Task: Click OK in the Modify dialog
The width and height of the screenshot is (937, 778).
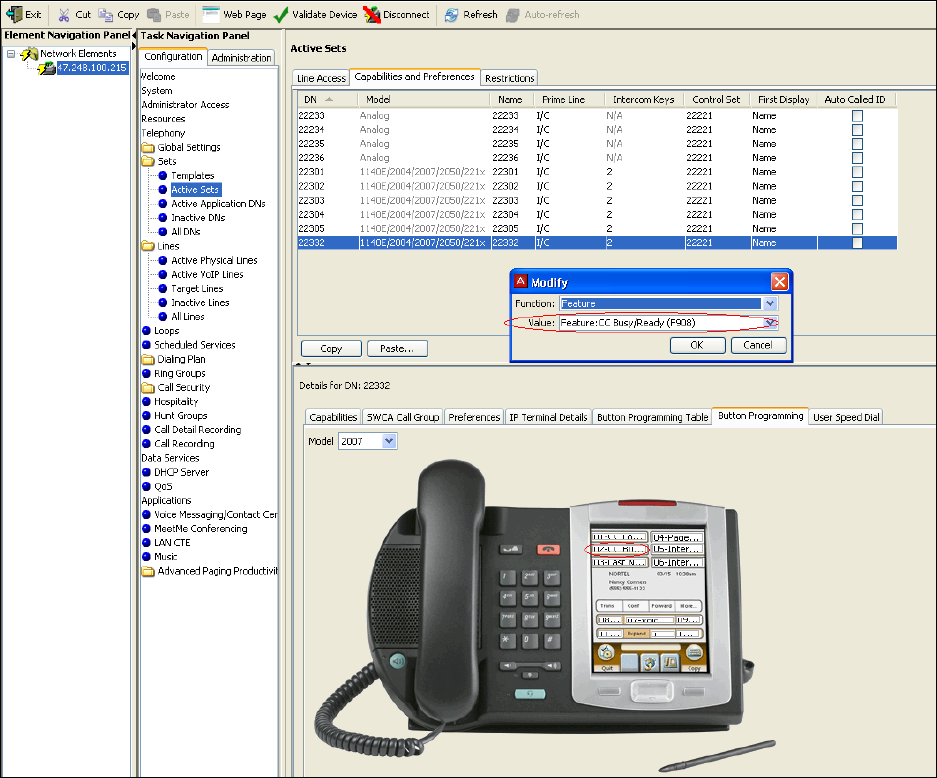Action: click(x=697, y=345)
